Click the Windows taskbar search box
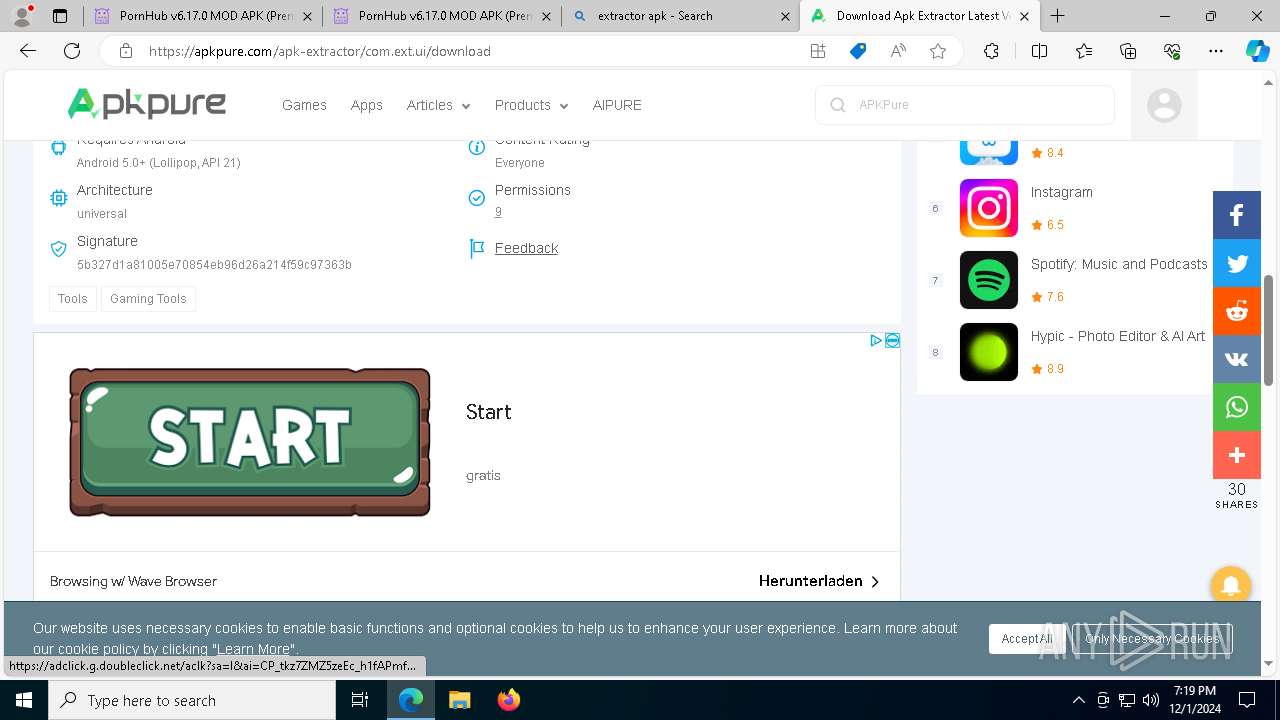Screen dimensions: 1280x720 (x=192, y=700)
